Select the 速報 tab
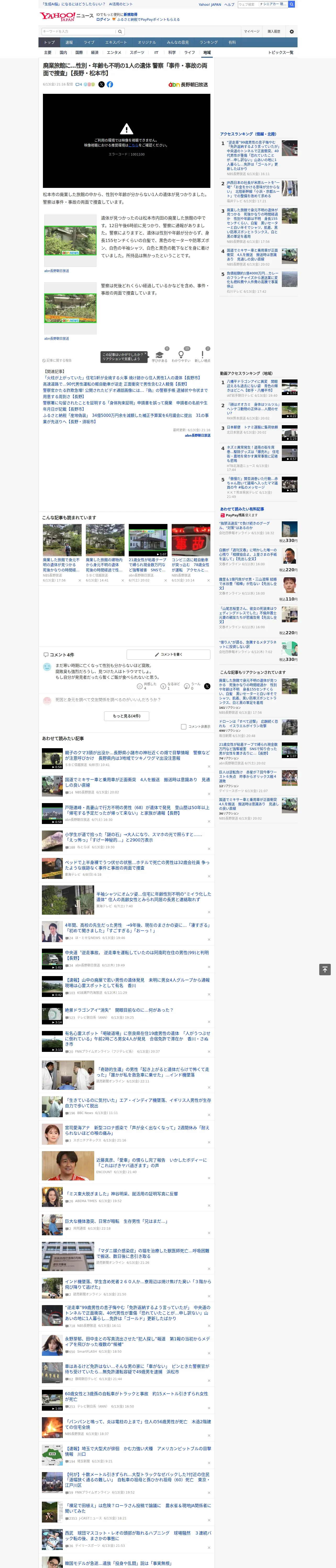The image size is (336, 1568). click(x=69, y=43)
